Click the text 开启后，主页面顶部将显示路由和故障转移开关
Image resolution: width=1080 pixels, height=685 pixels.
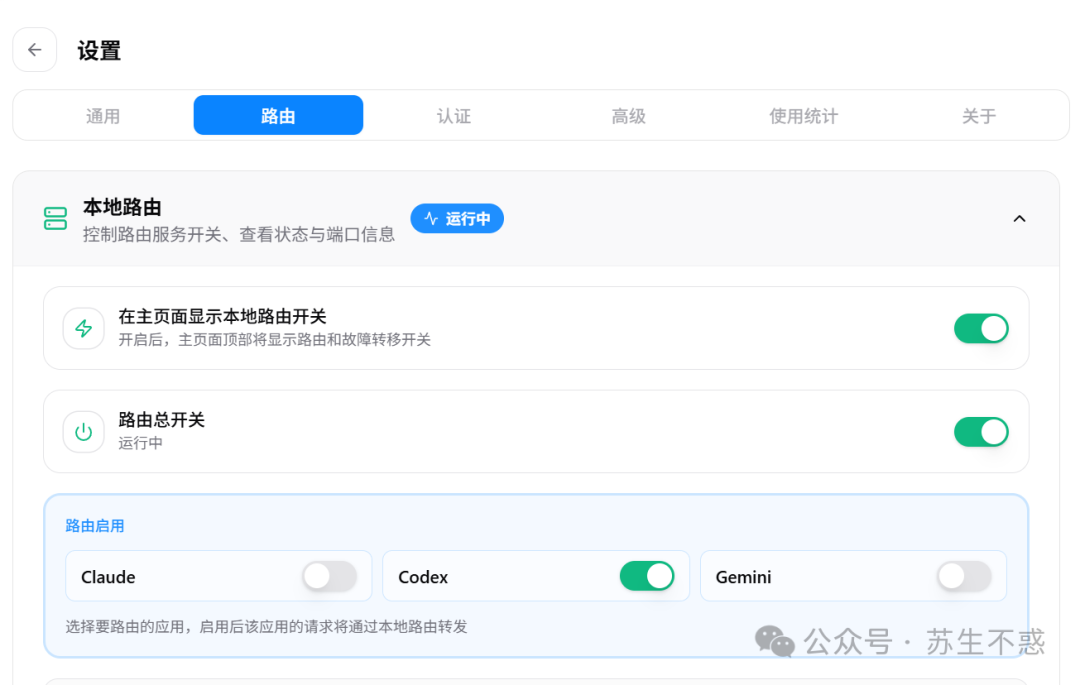tap(274, 339)
